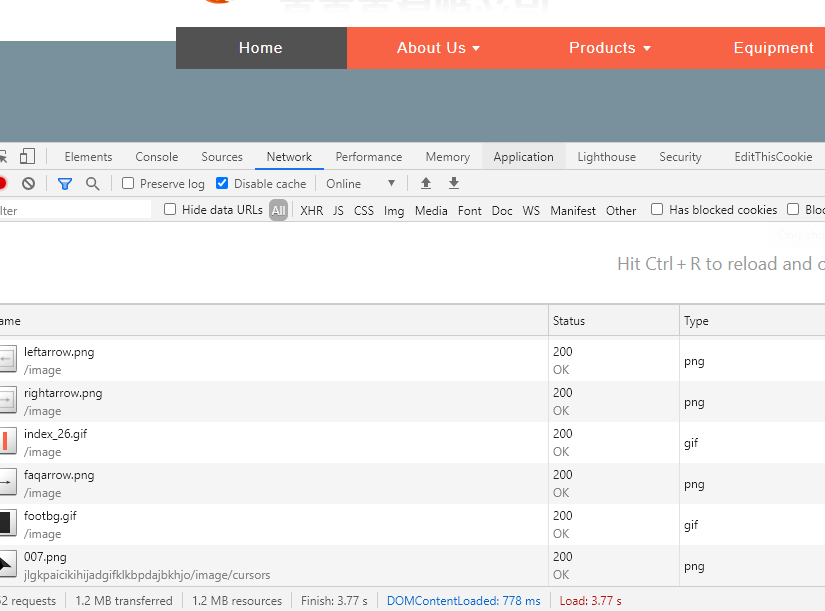825x611 pixels.
Task: Expand the Products navigation dropdown
Action: (x=609, y=48)
